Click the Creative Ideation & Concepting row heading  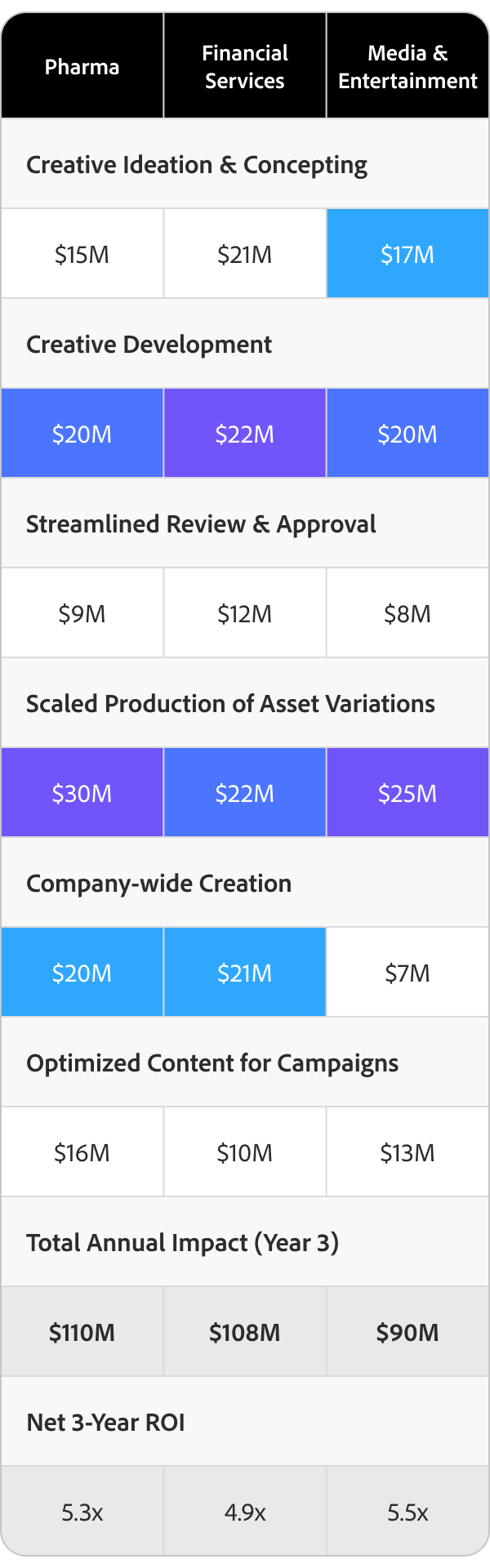(x=197, y=165)
